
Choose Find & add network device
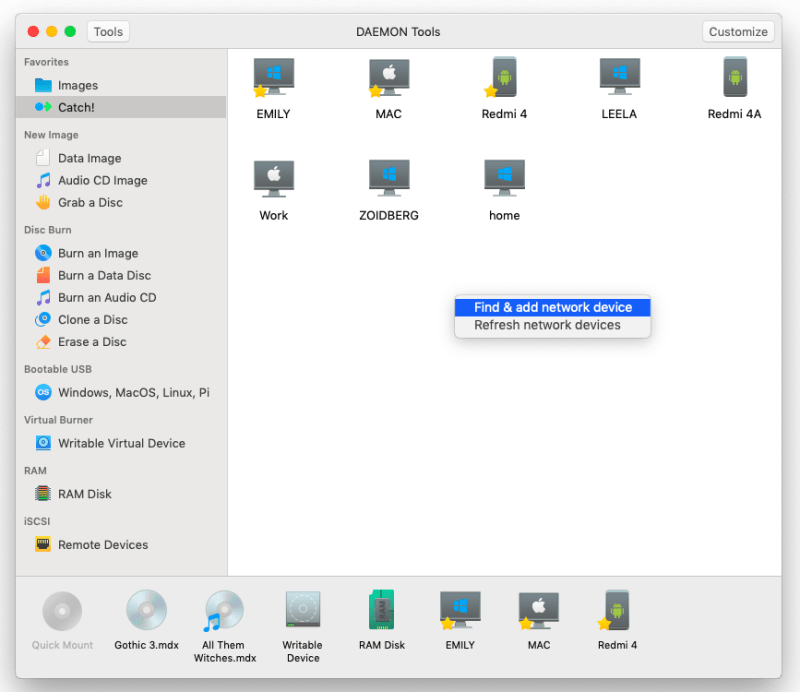552,307
